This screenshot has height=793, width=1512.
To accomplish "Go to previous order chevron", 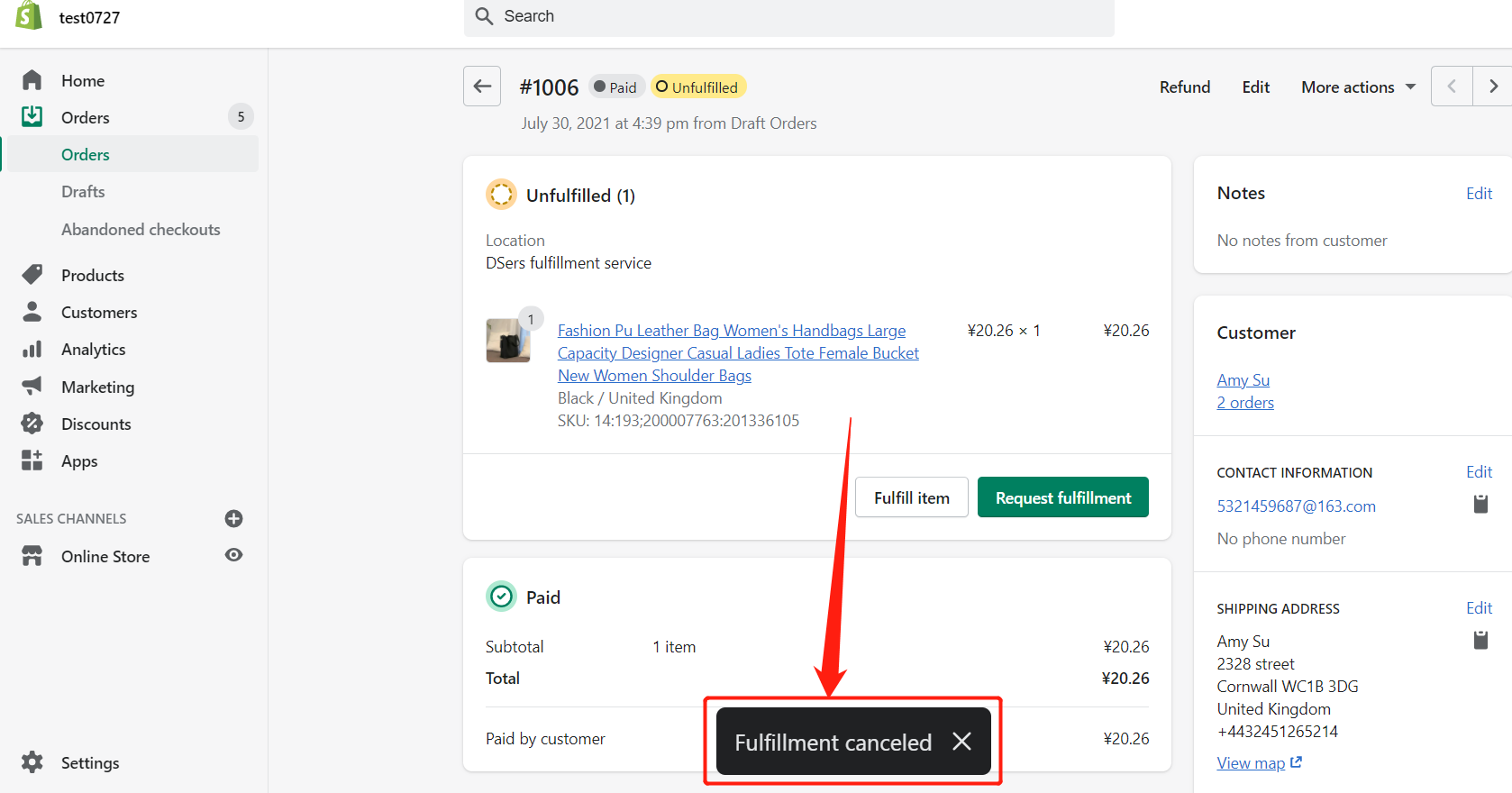I will point(1452,87).
